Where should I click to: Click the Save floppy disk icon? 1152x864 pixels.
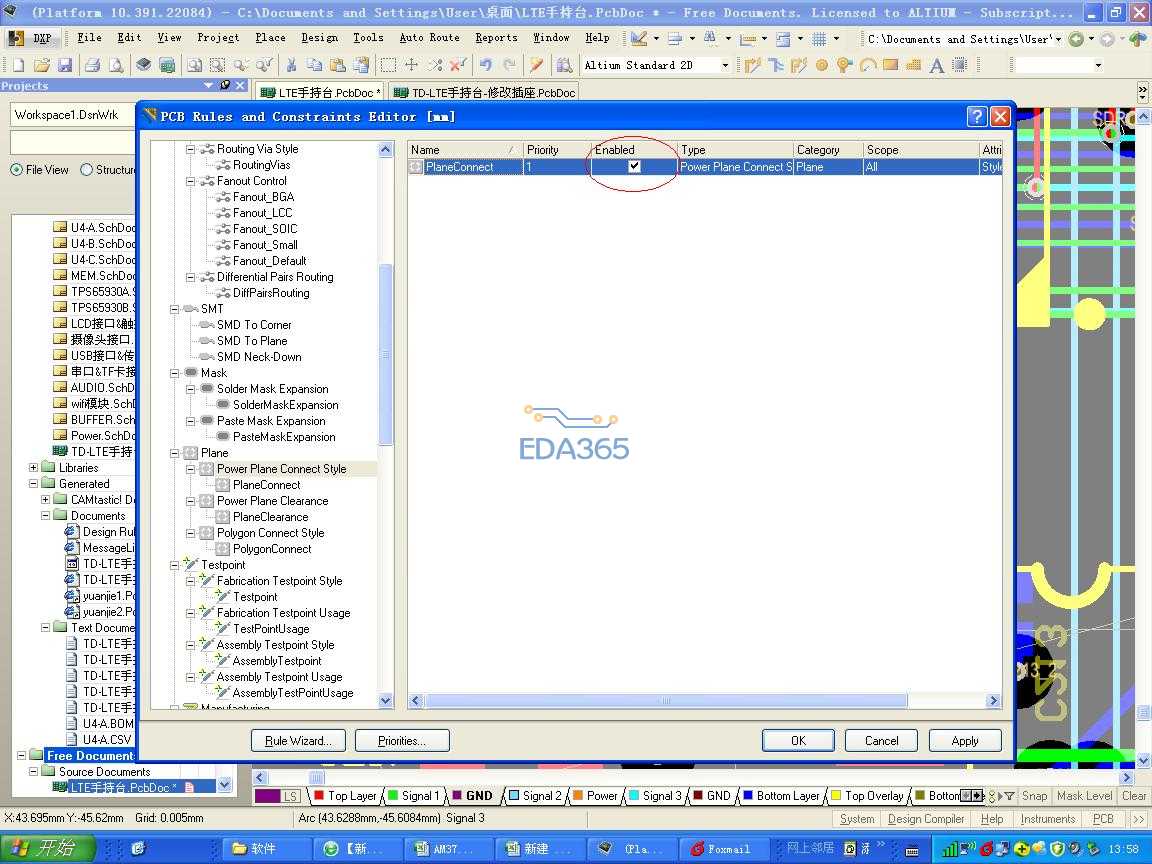click(x=65, y=65)
